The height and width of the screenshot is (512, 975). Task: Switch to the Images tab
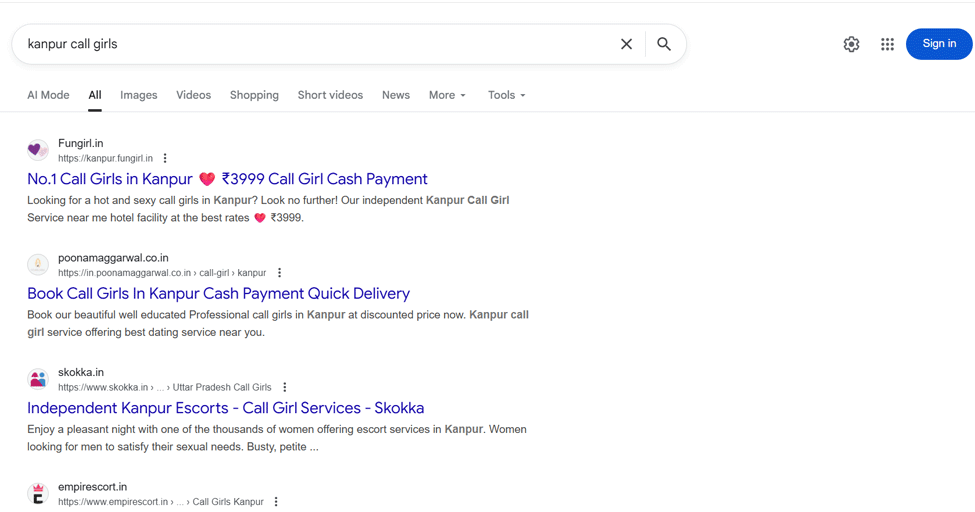click(x=139, y=95)
